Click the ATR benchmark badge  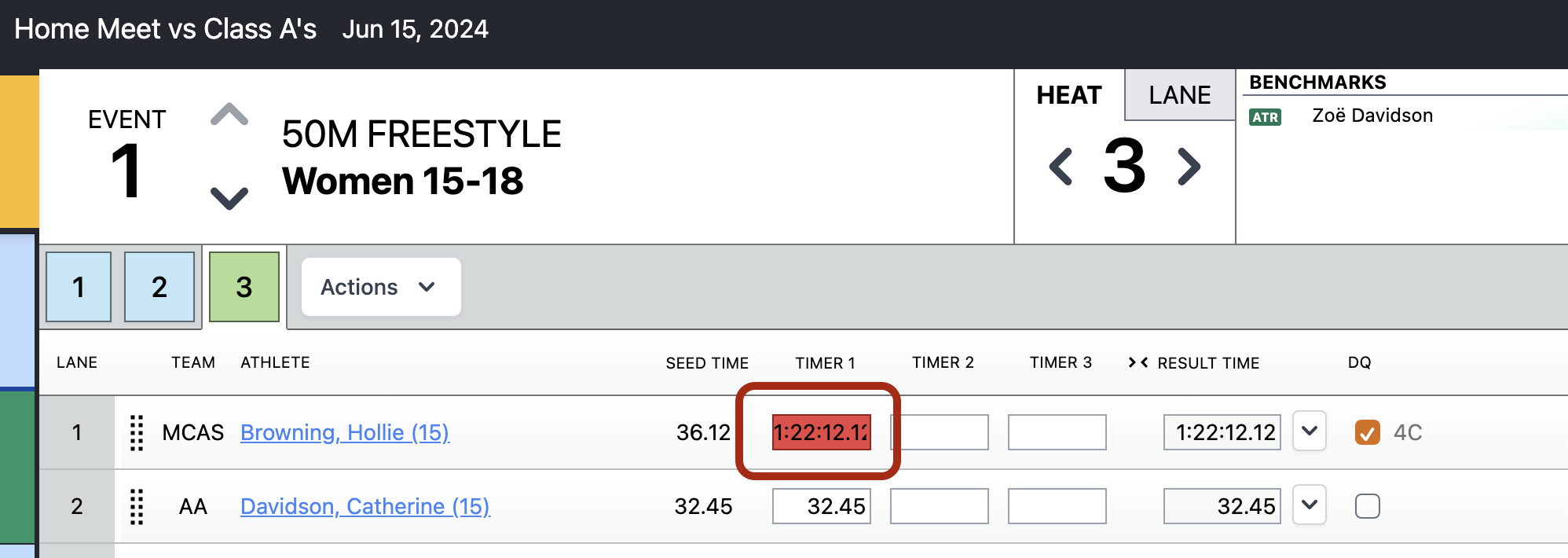point(1265,117)
